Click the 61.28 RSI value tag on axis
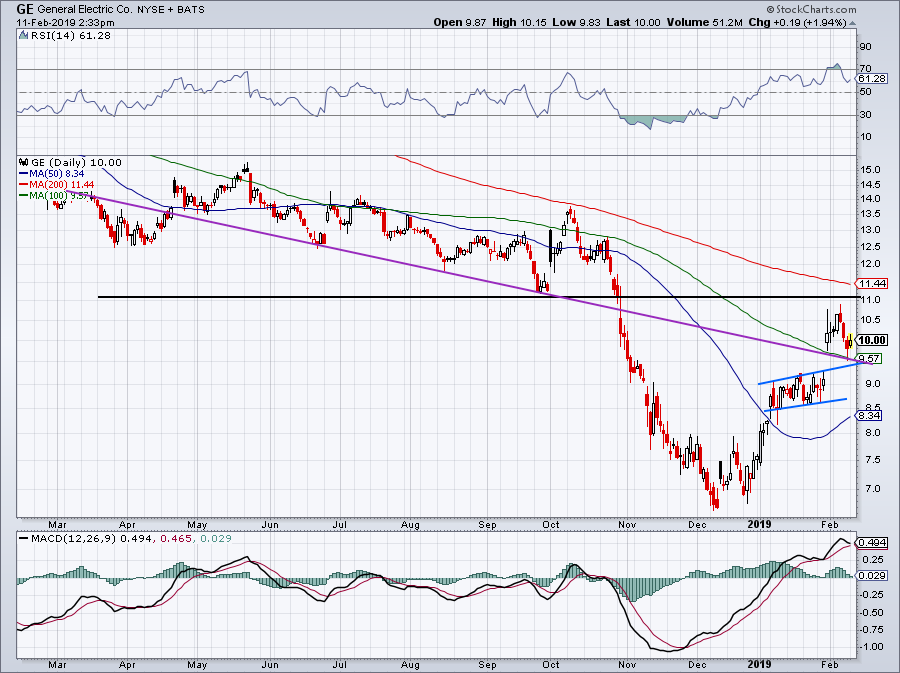Screen dimensions: 900x673 pyautogui.click(x=872, y=79)
